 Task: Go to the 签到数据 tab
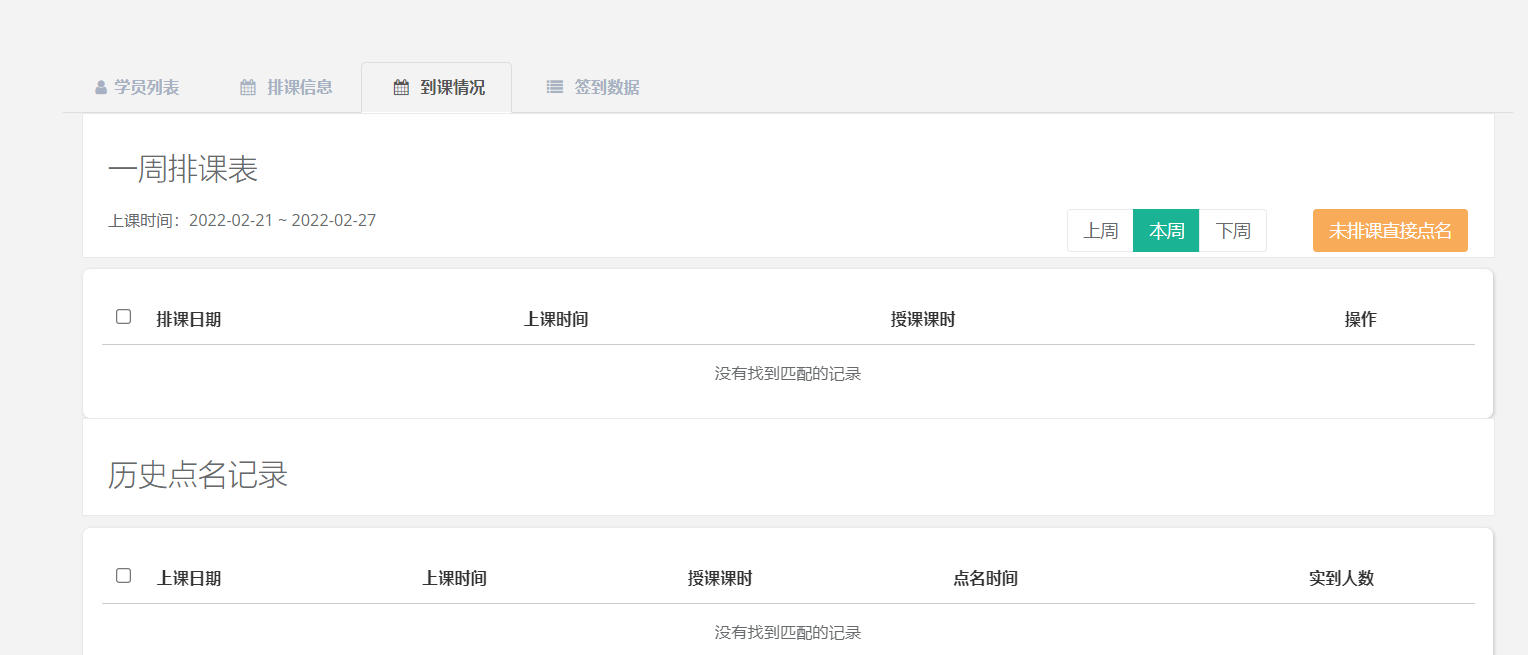tap(606, 88)
